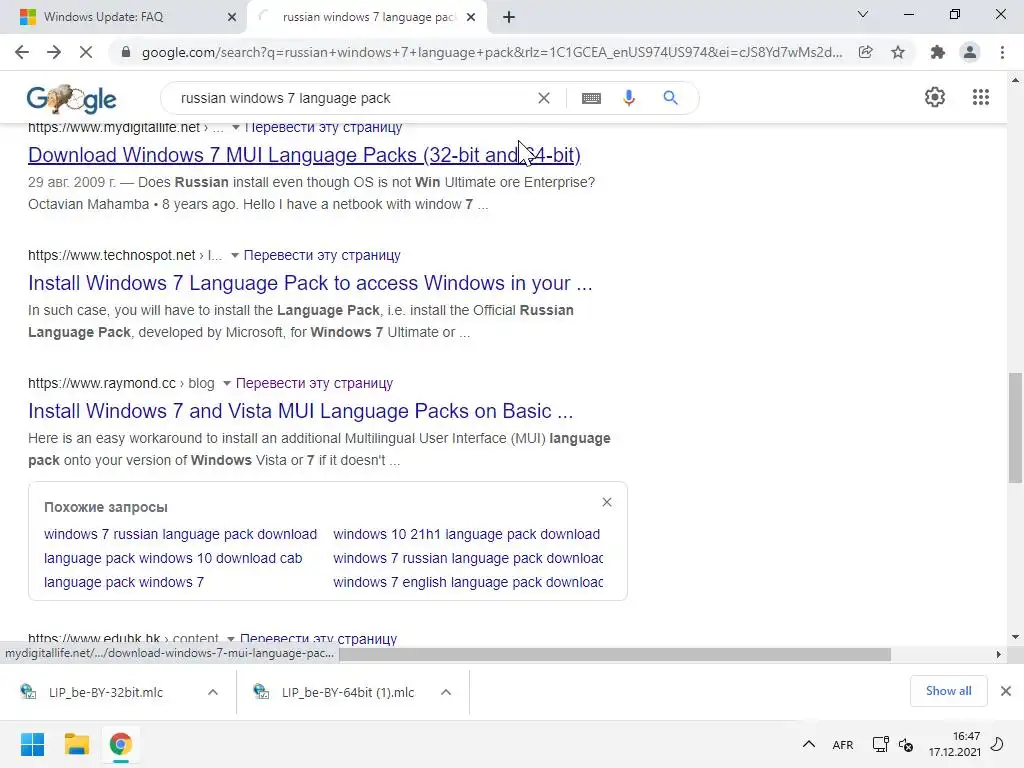This screenshot has width=1024, height=768.
Task: Switch to Windows Update: FAQ tab
Action: (x=103, y=17)
